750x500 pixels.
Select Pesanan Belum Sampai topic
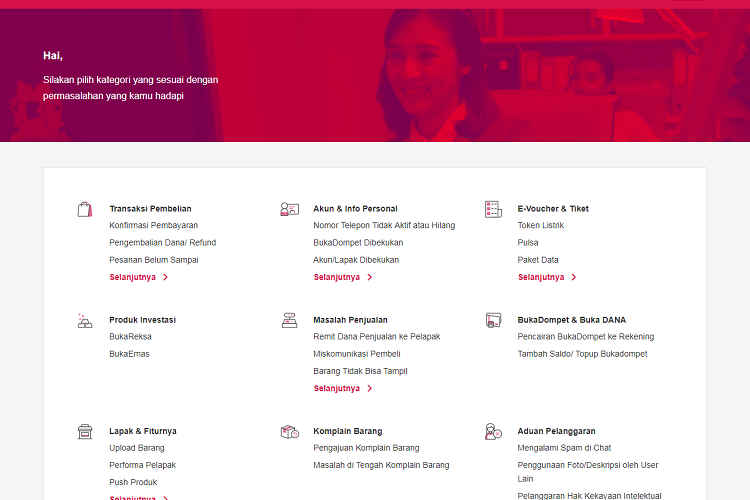click(154, 260)
